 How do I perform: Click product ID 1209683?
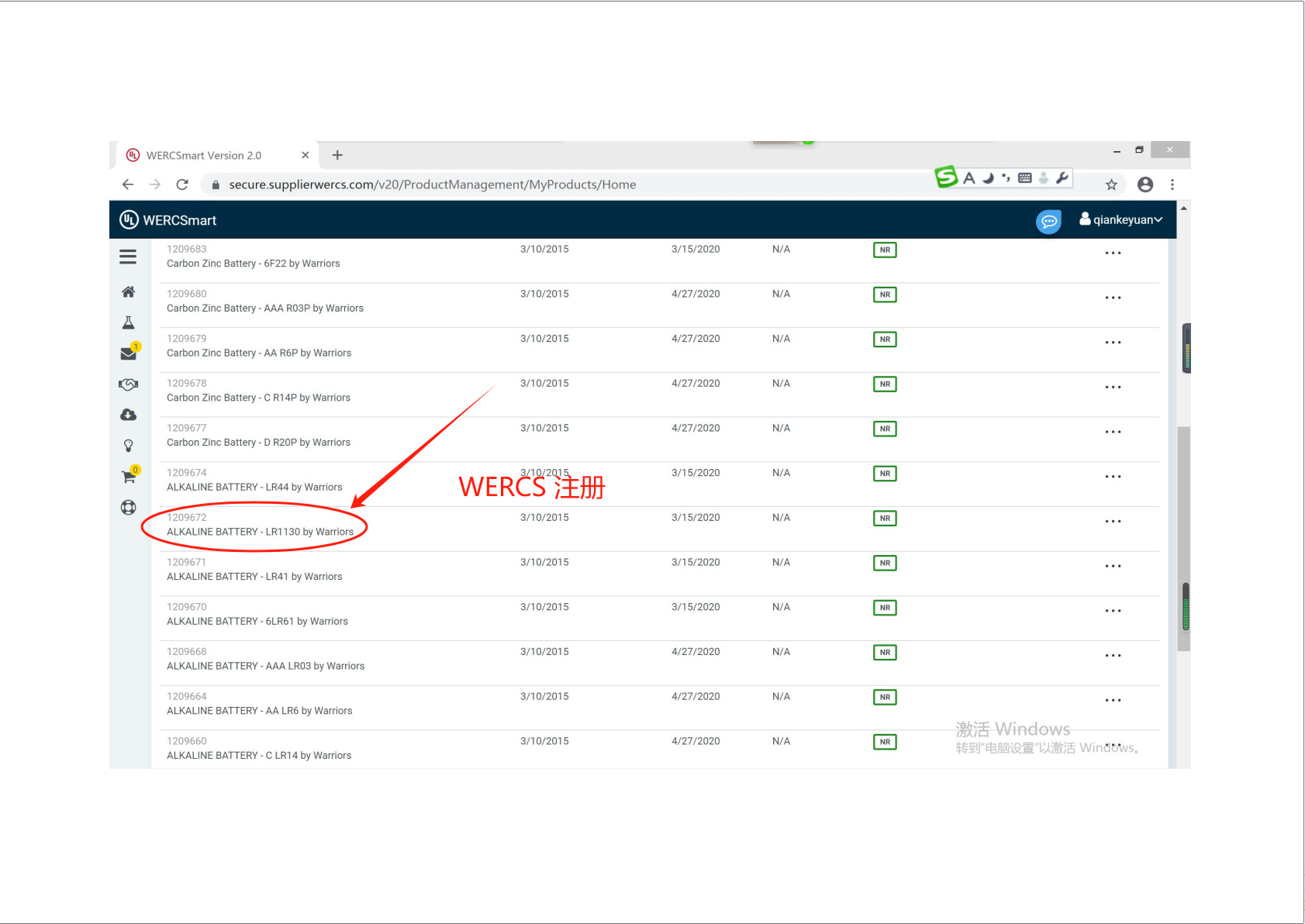[187, 250]
